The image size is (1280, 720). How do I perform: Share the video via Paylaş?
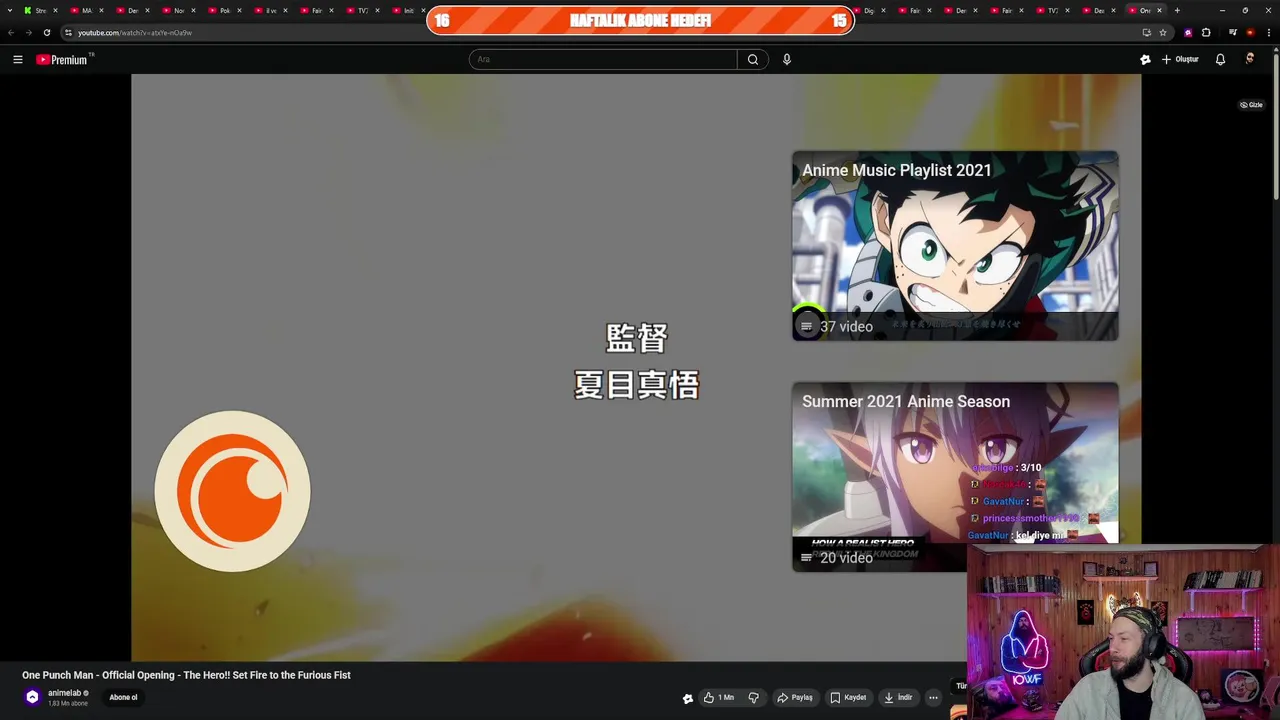(x=795, y=697)
